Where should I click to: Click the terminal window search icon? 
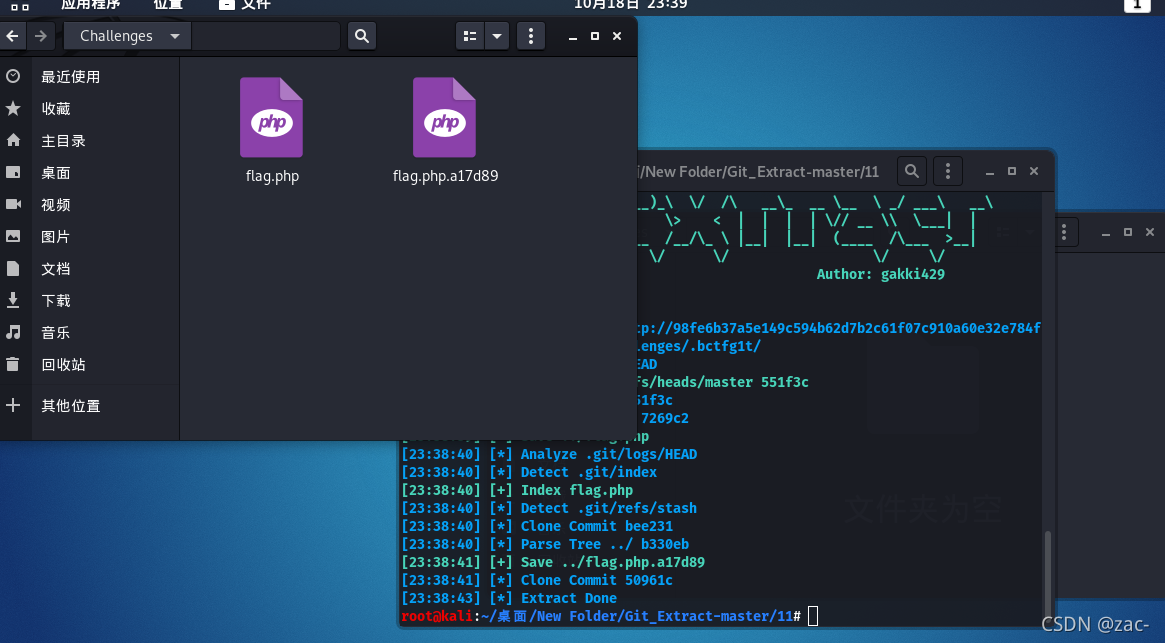[912, 171]
